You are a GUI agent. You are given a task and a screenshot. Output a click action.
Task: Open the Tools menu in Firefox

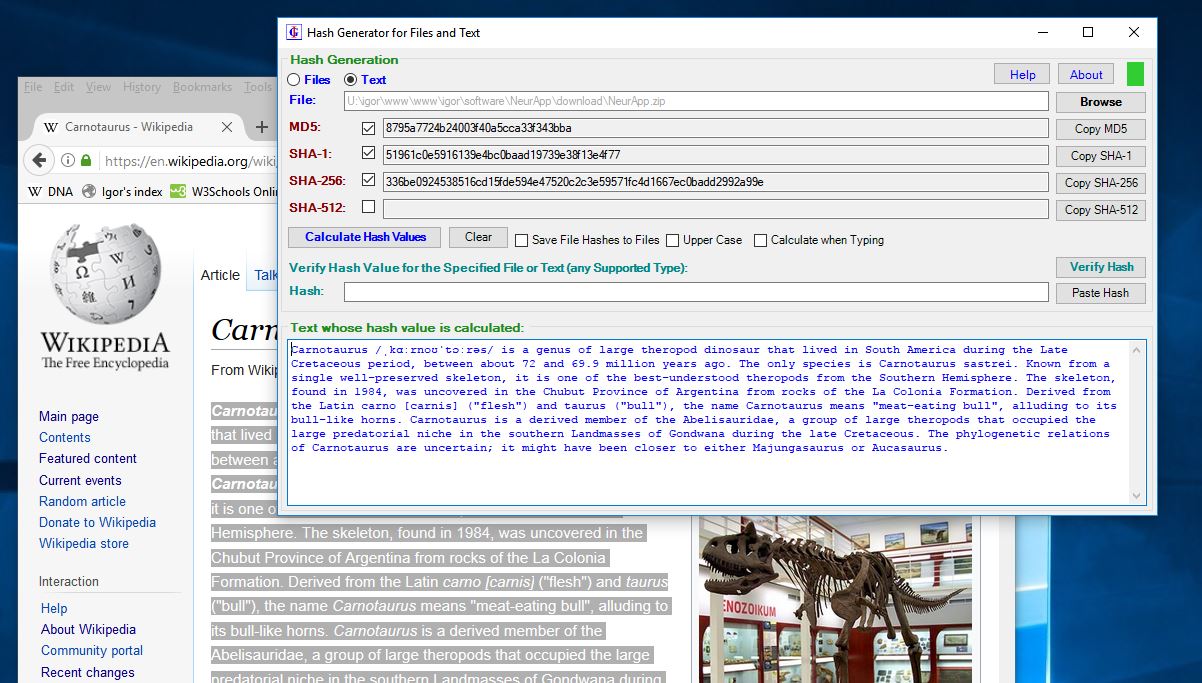(258, 87)
